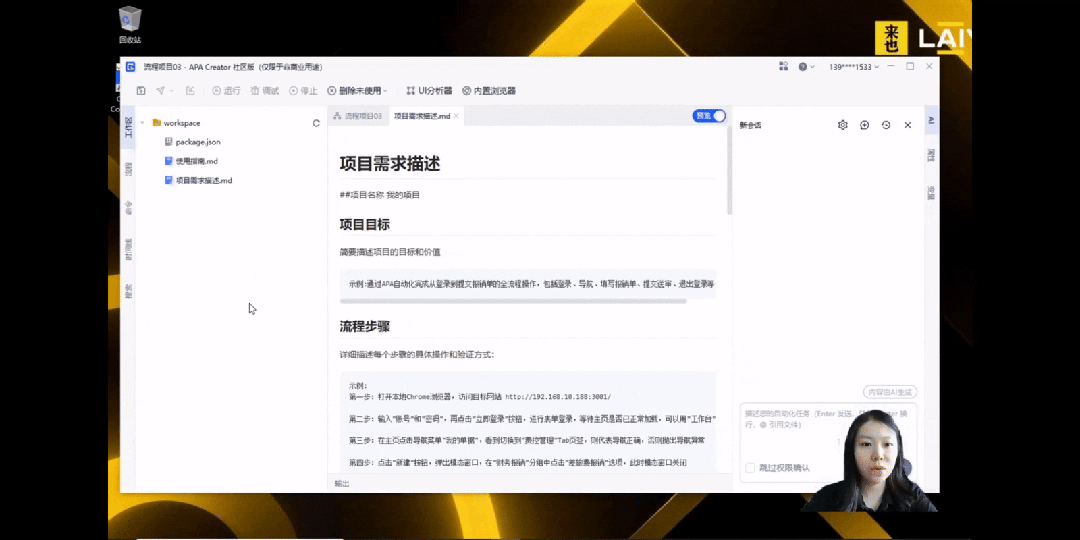Select the 时间线 tab on left sidebar
Image resolution: width=1080 pixels, height=540 pixels.
[128, 249]
